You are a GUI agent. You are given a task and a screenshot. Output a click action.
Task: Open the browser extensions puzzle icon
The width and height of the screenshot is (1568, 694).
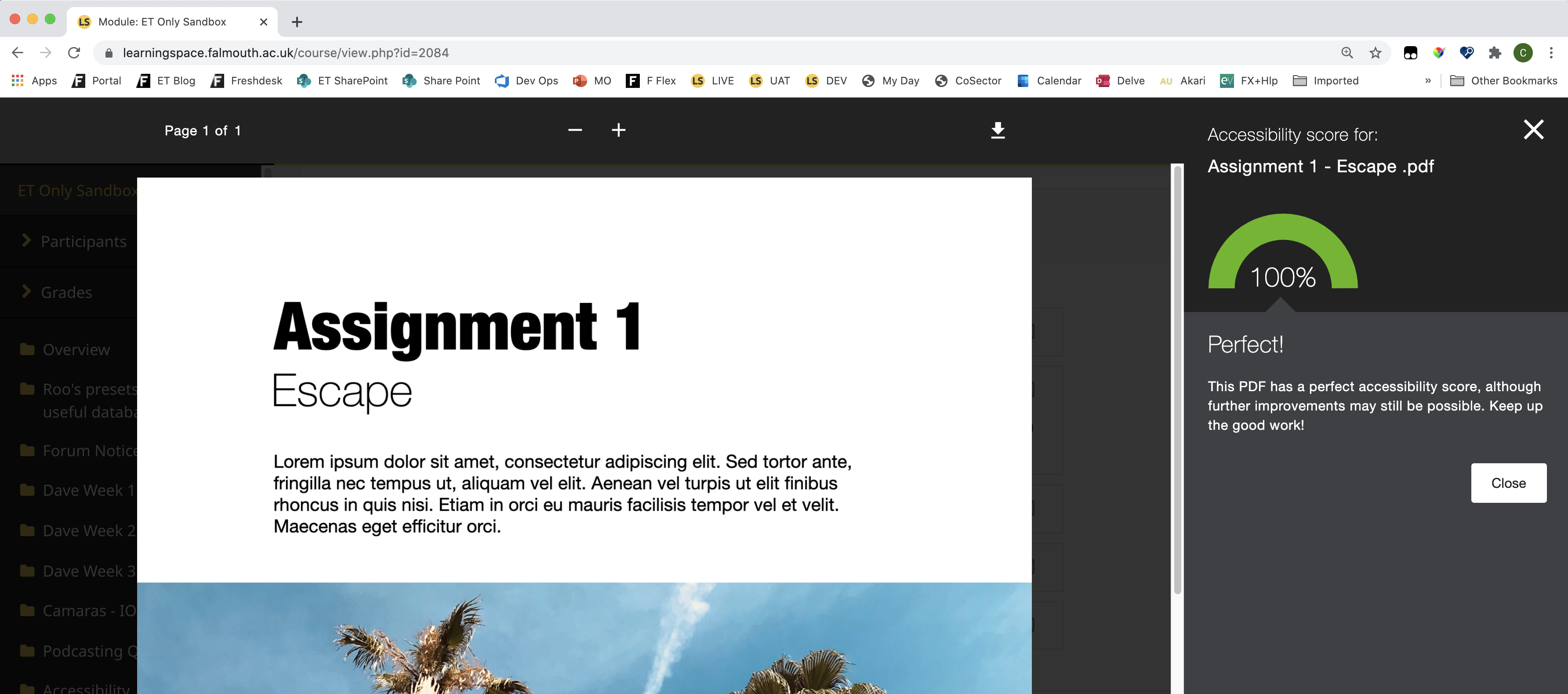[1494, 53]
